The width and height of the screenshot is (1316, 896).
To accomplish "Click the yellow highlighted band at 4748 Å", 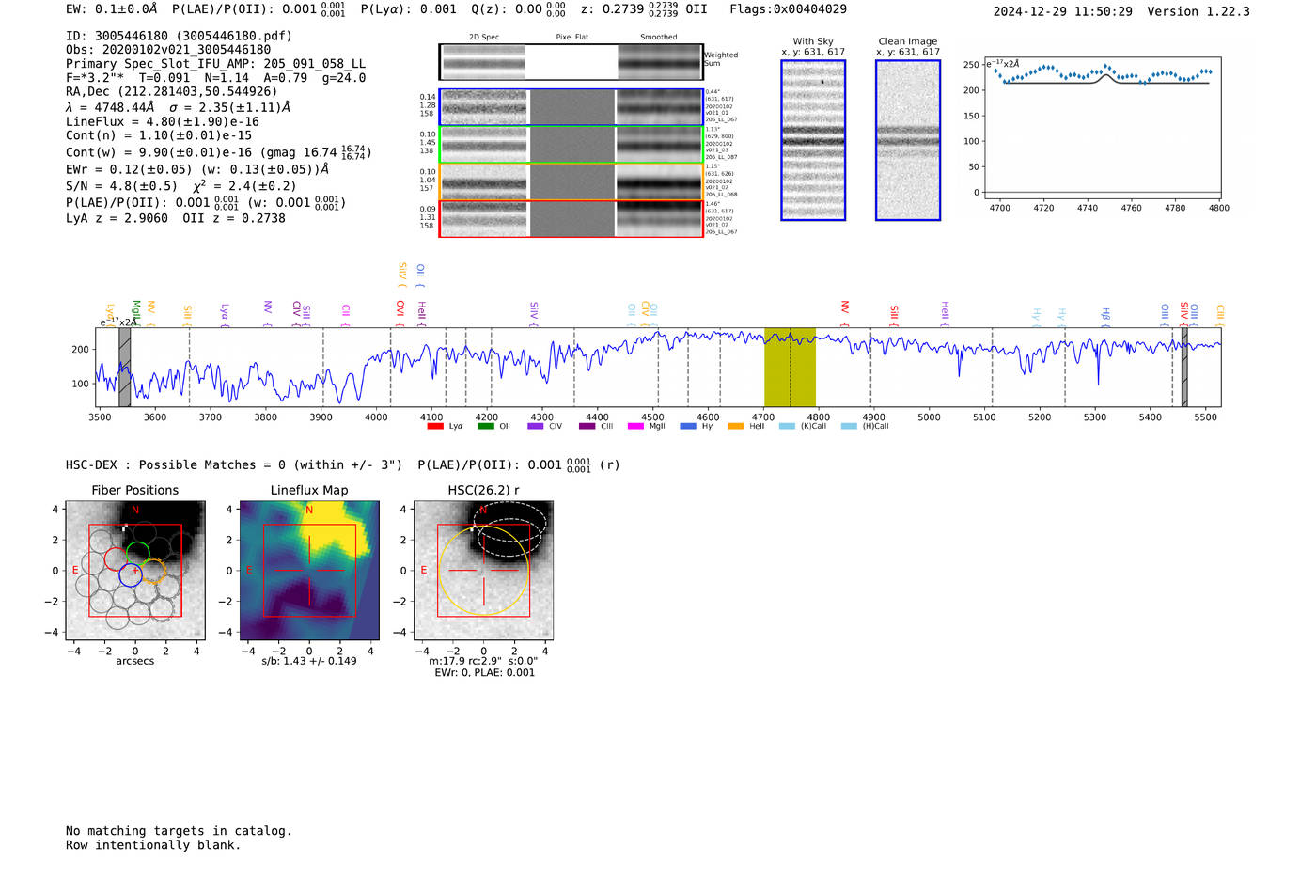I will pyautogui.click(x=790, y=368).
